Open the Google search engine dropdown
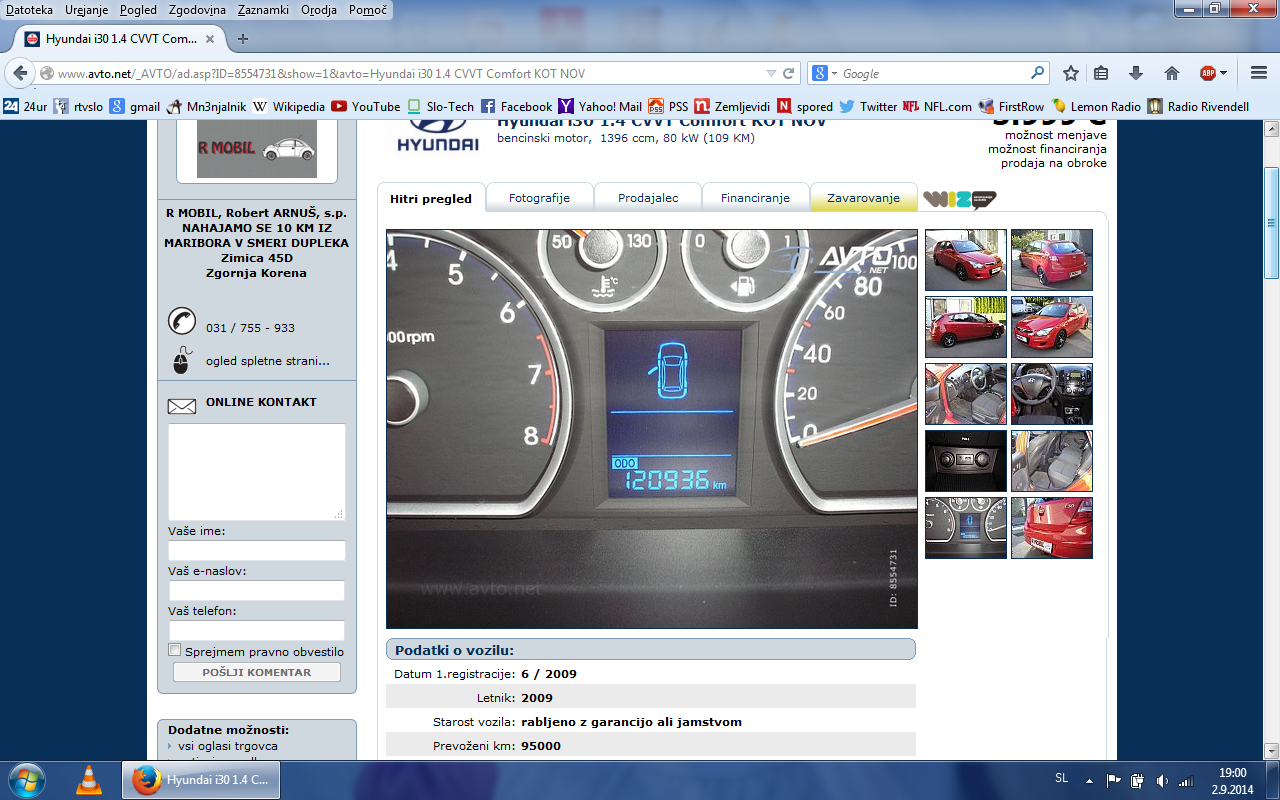This screenshot has width=1280, height=800. 824,73
